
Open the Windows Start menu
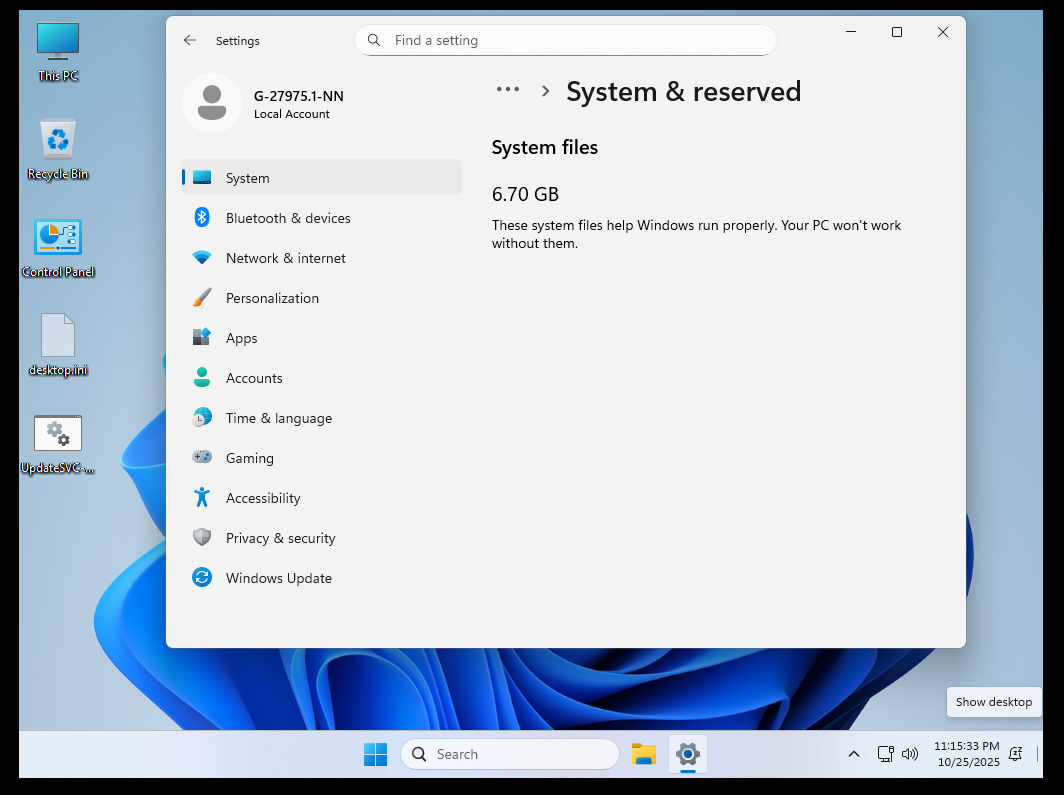coord(375,754)
